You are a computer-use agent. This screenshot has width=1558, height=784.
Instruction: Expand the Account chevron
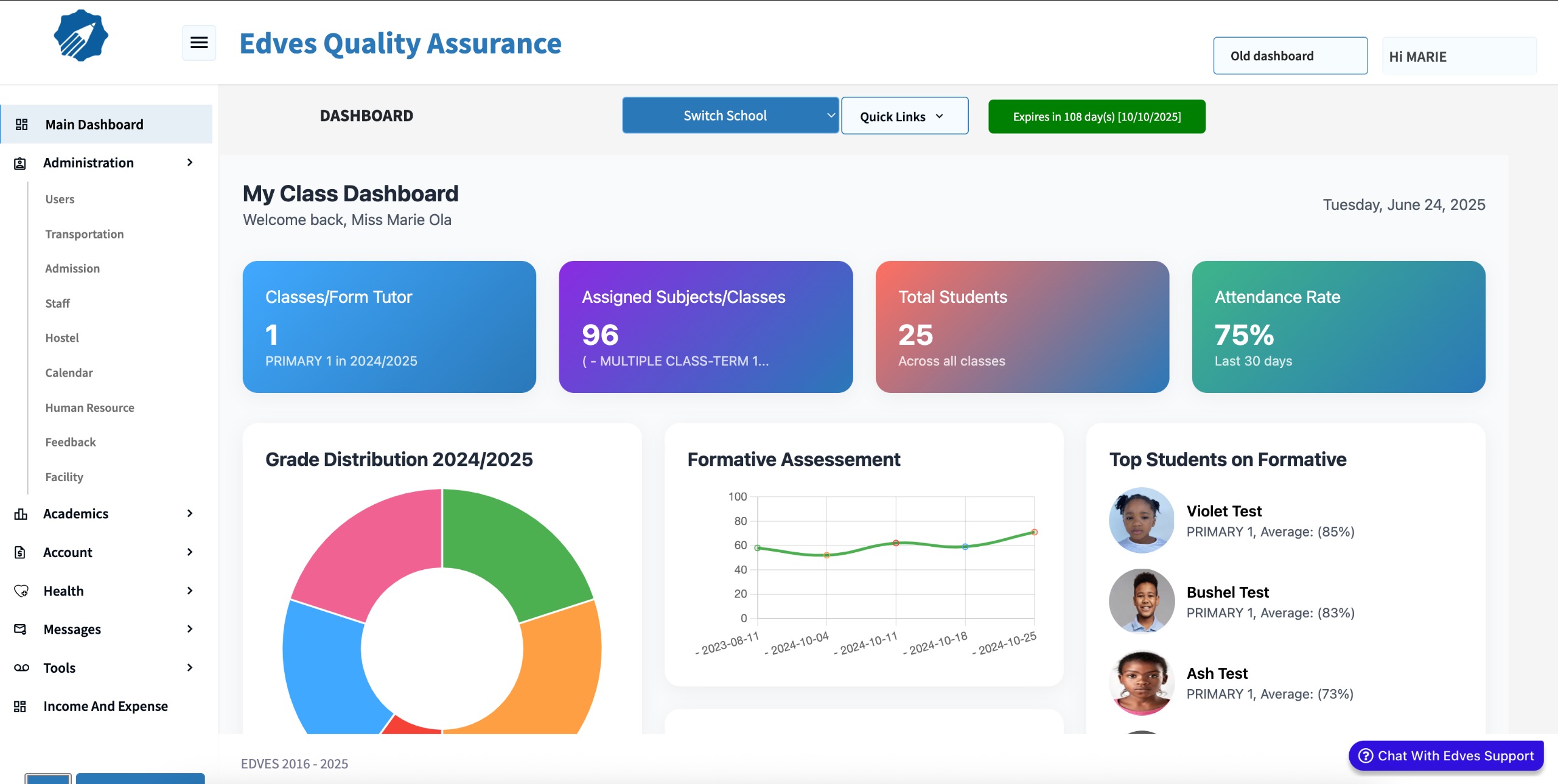190,552
